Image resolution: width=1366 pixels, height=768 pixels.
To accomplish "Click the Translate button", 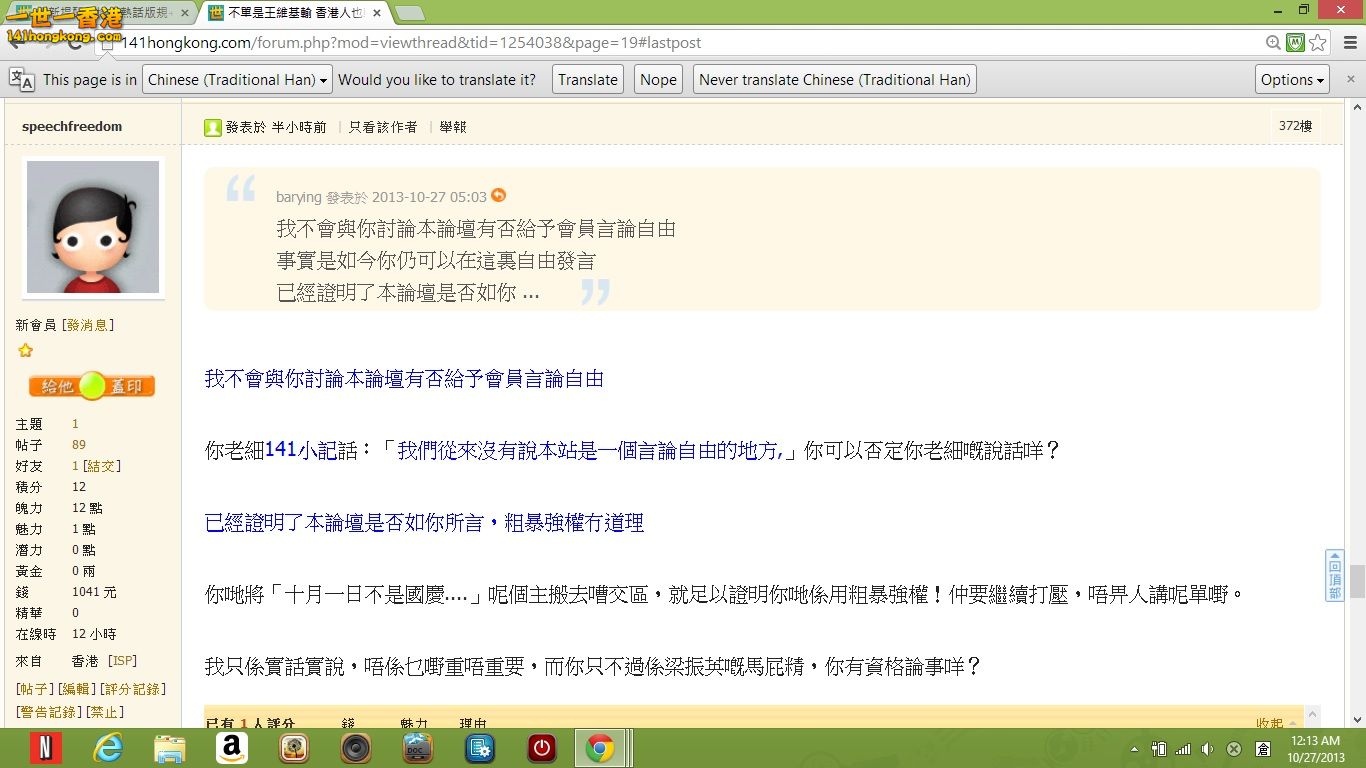I will click(587, 80).
